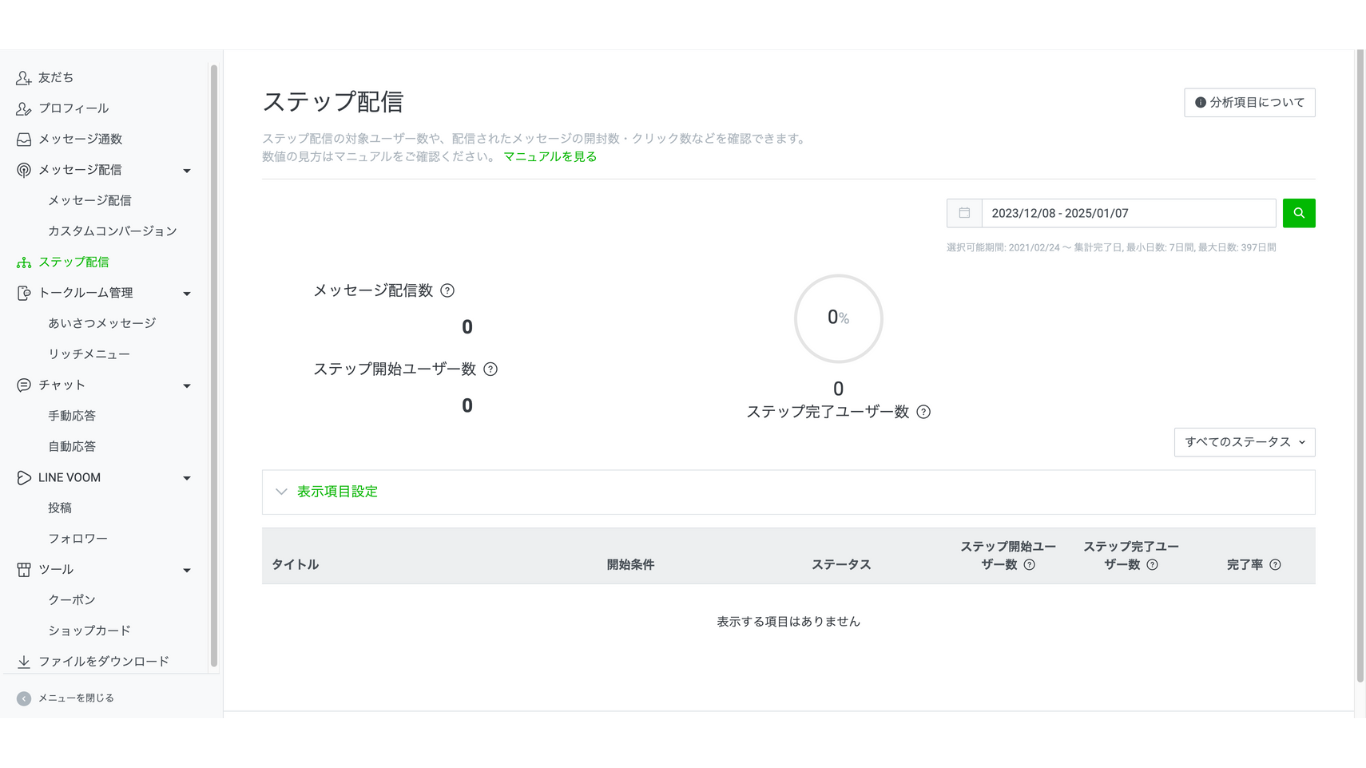Screen dimensions: 1366x768
Task: Click the page vertical scrollbar on right
Action: (x=1360, y=365)
